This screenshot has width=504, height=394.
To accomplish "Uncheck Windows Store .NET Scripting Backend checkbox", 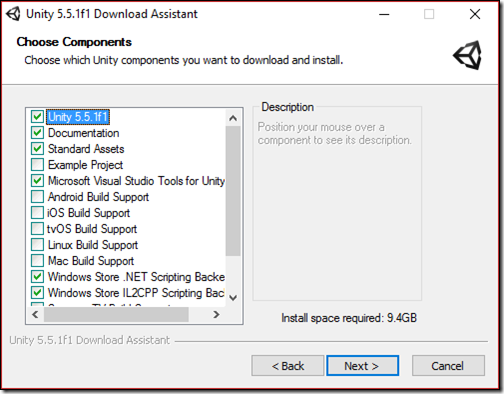I will (x=37, y=277).
